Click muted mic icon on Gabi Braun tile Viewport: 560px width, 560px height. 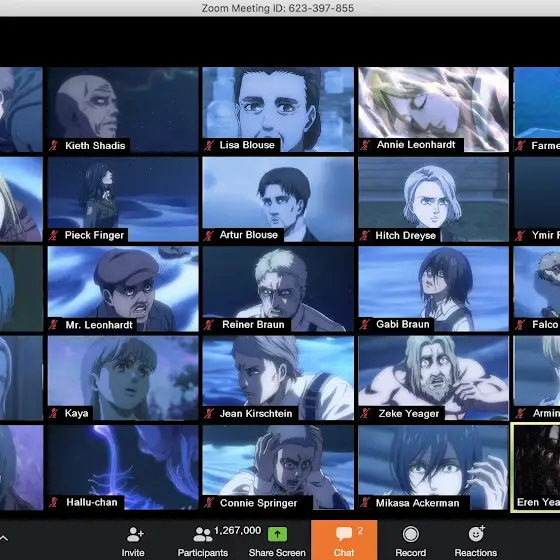point(365,324)
